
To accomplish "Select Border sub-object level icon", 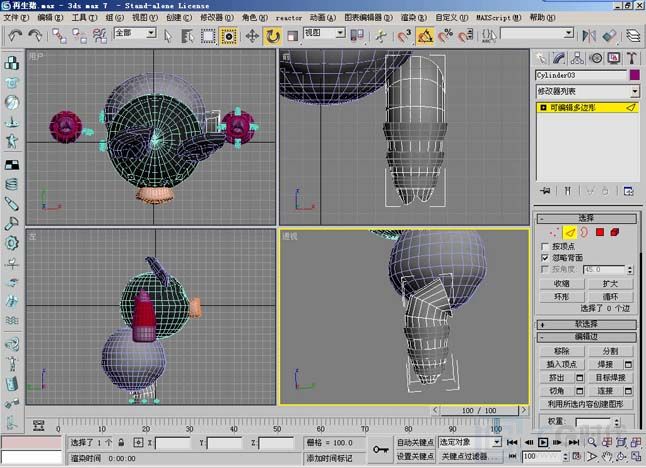I will (x=584, y=232).
